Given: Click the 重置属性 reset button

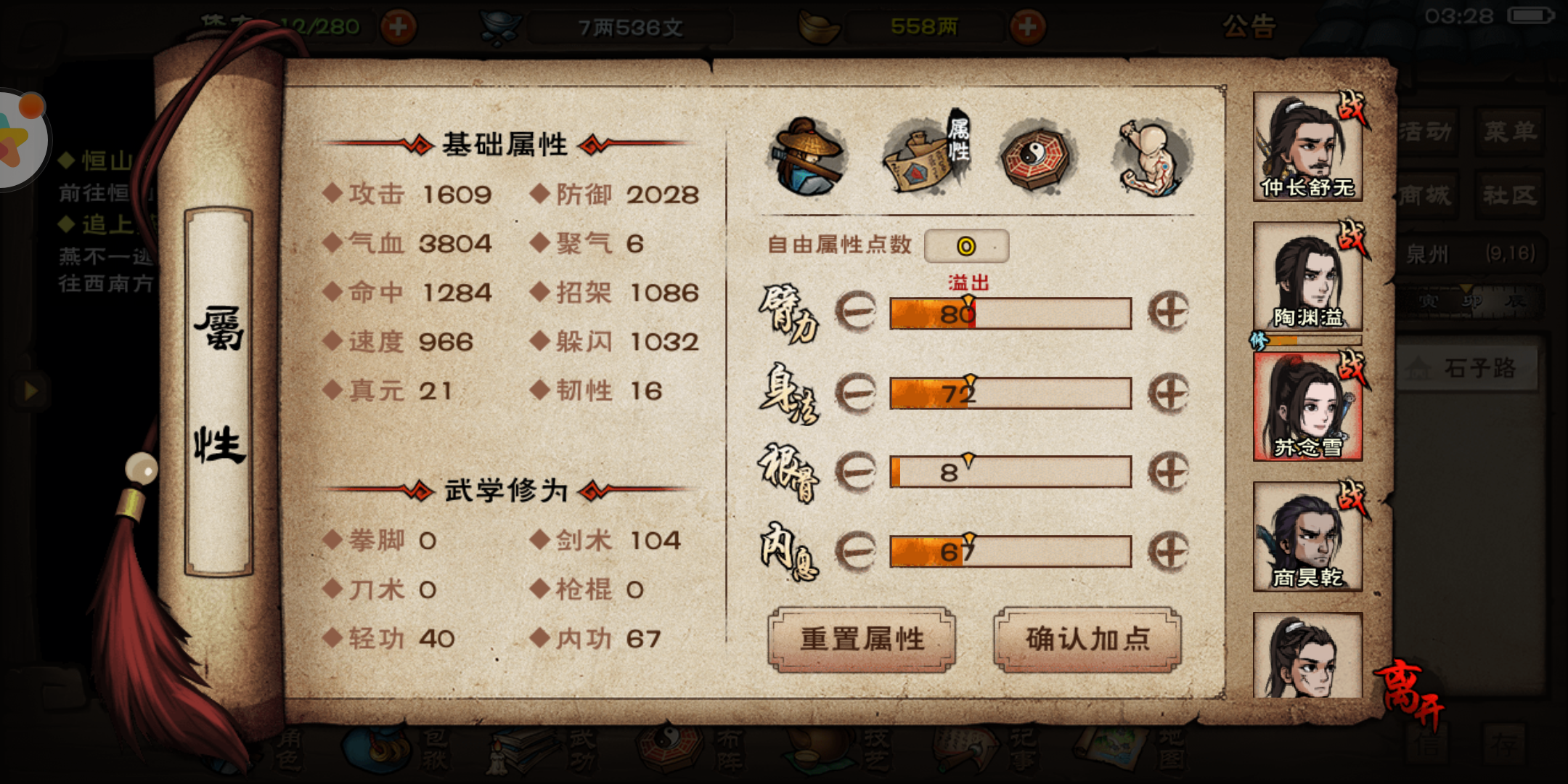Looking at the screenshot, I should [x=862, y=640].
